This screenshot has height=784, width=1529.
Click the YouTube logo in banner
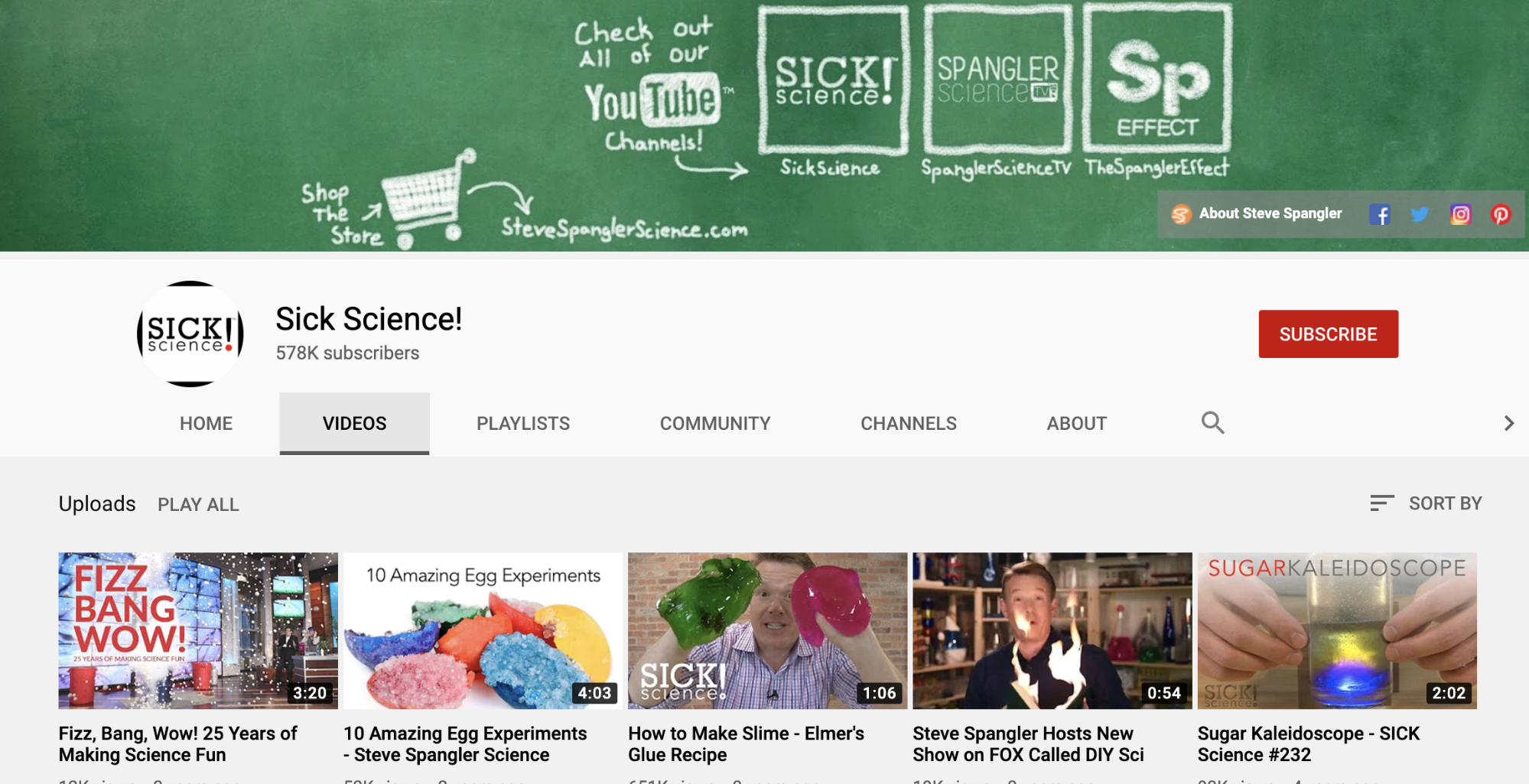click(652, 100)
